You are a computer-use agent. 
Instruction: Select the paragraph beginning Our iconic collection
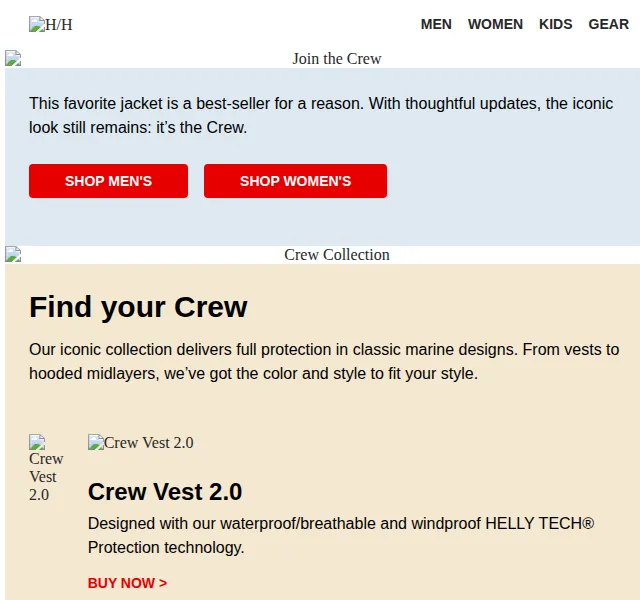coord(324,362)
